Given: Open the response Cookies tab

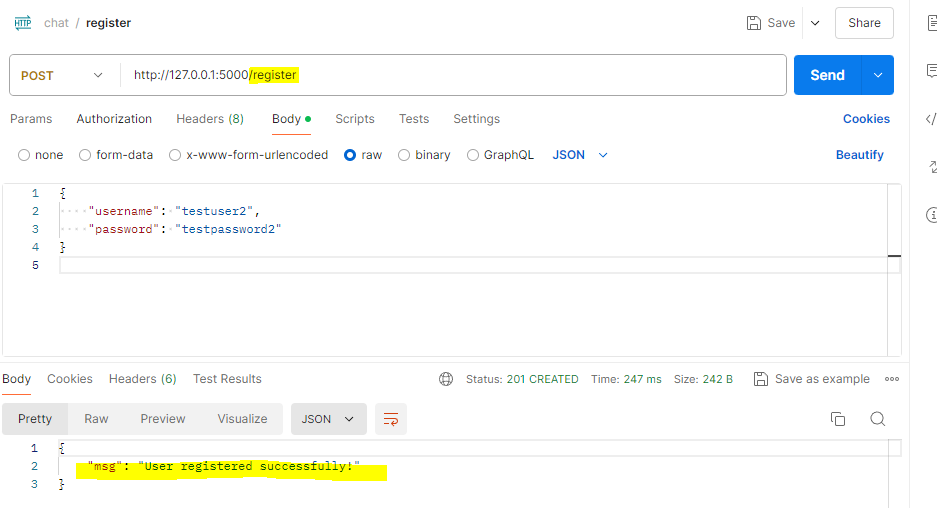Looking at the screenshot, I should coord(70,379).
